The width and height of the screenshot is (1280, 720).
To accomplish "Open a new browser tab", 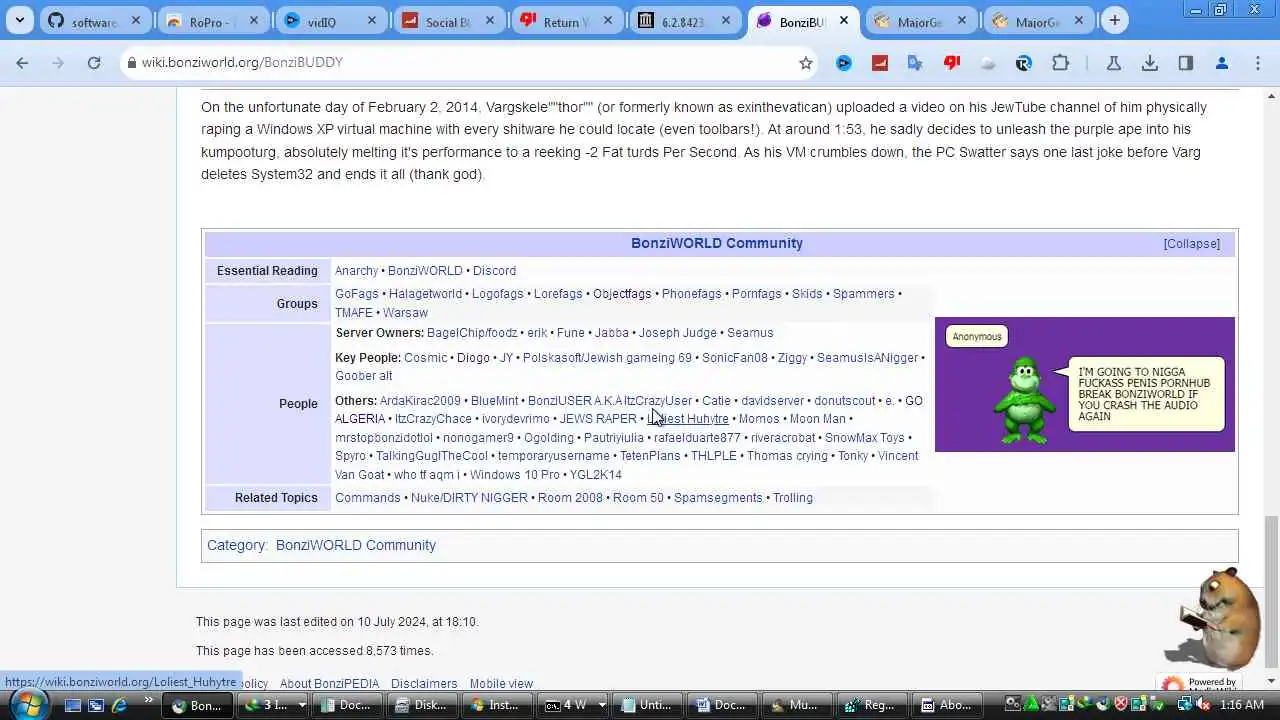I will pos(1114,21).
